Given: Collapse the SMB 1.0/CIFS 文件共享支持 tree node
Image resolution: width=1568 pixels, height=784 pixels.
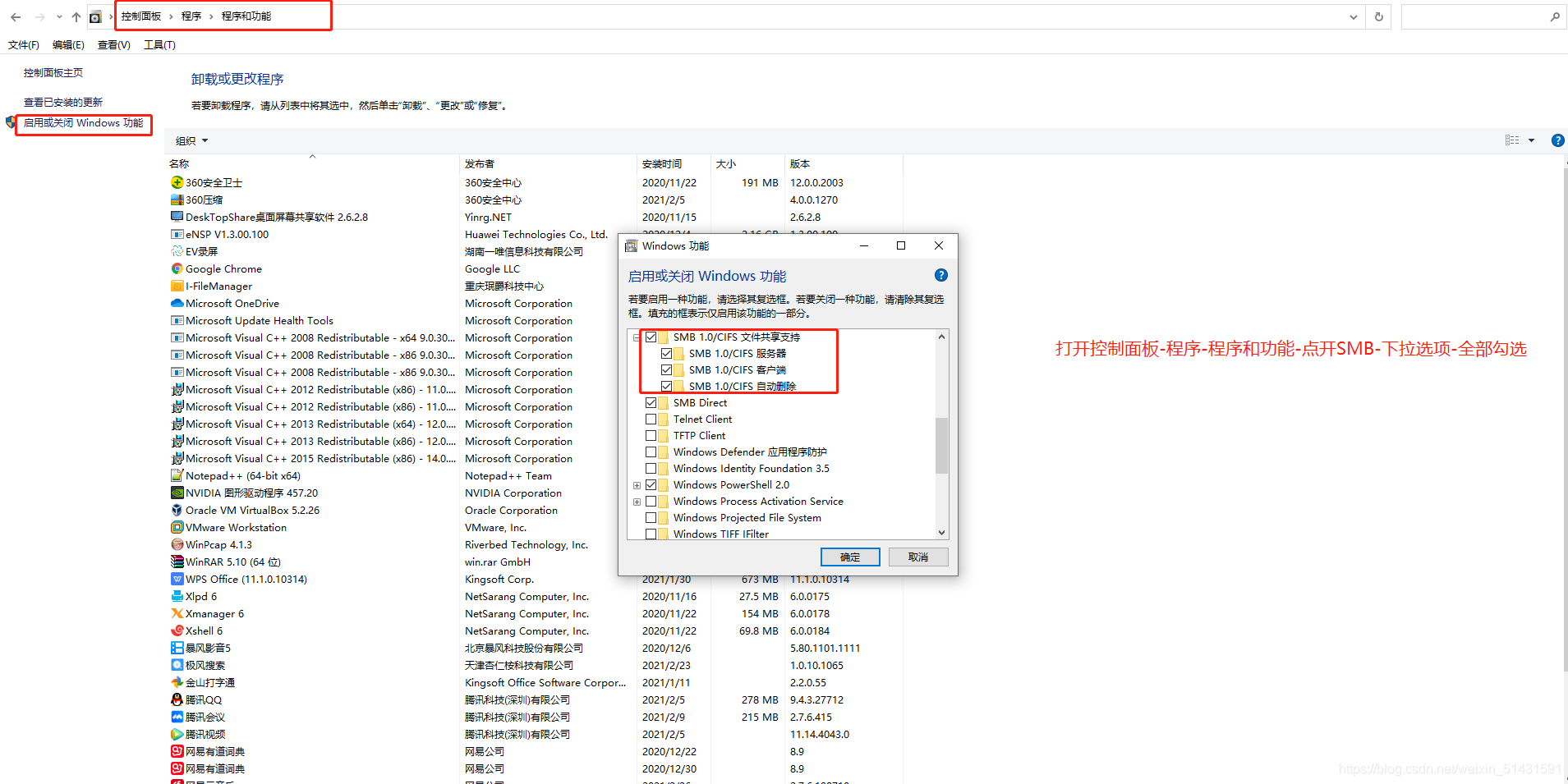Looking at the screenshot, I should pyautogui.click(x=637, y=337).
